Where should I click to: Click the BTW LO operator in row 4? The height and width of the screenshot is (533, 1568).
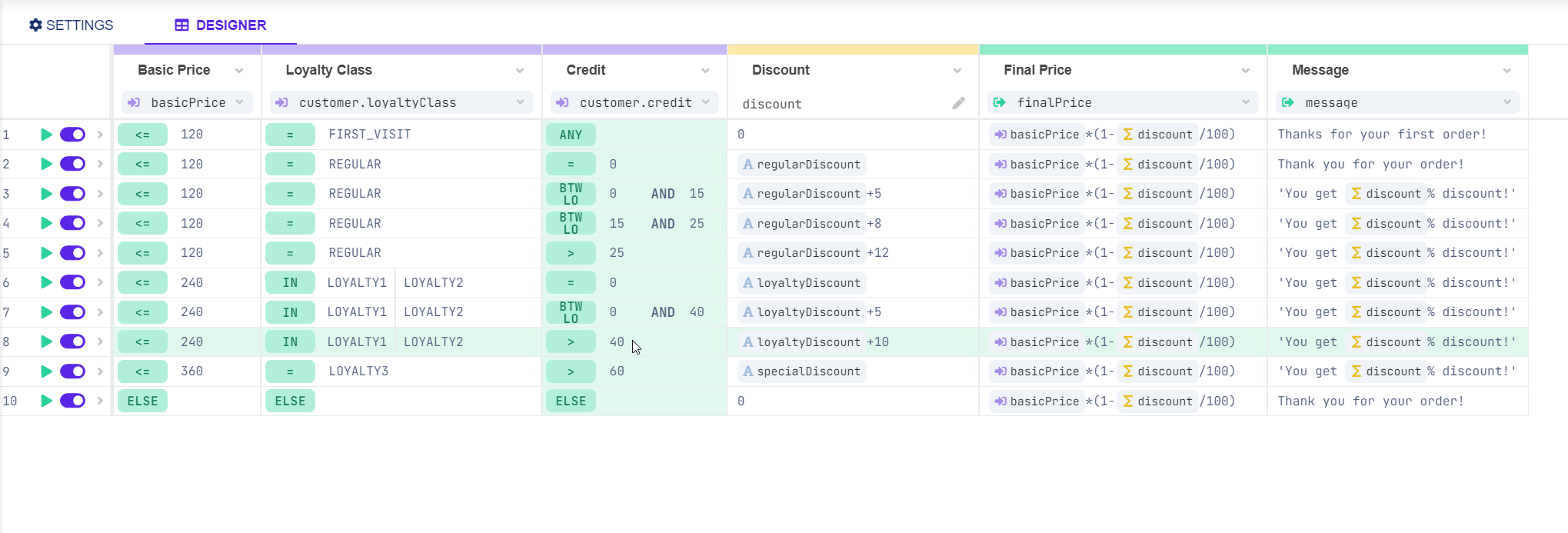[571, 224]
